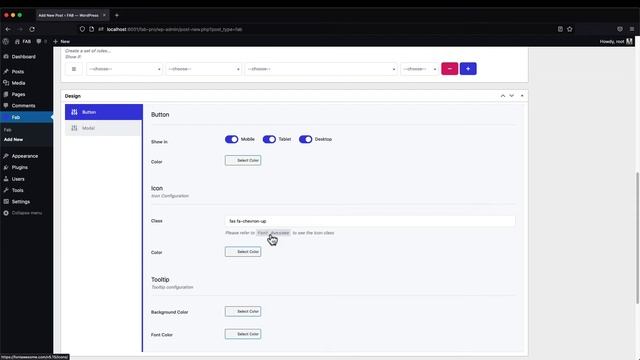Open Select Color for Tooltip font color

243,334
